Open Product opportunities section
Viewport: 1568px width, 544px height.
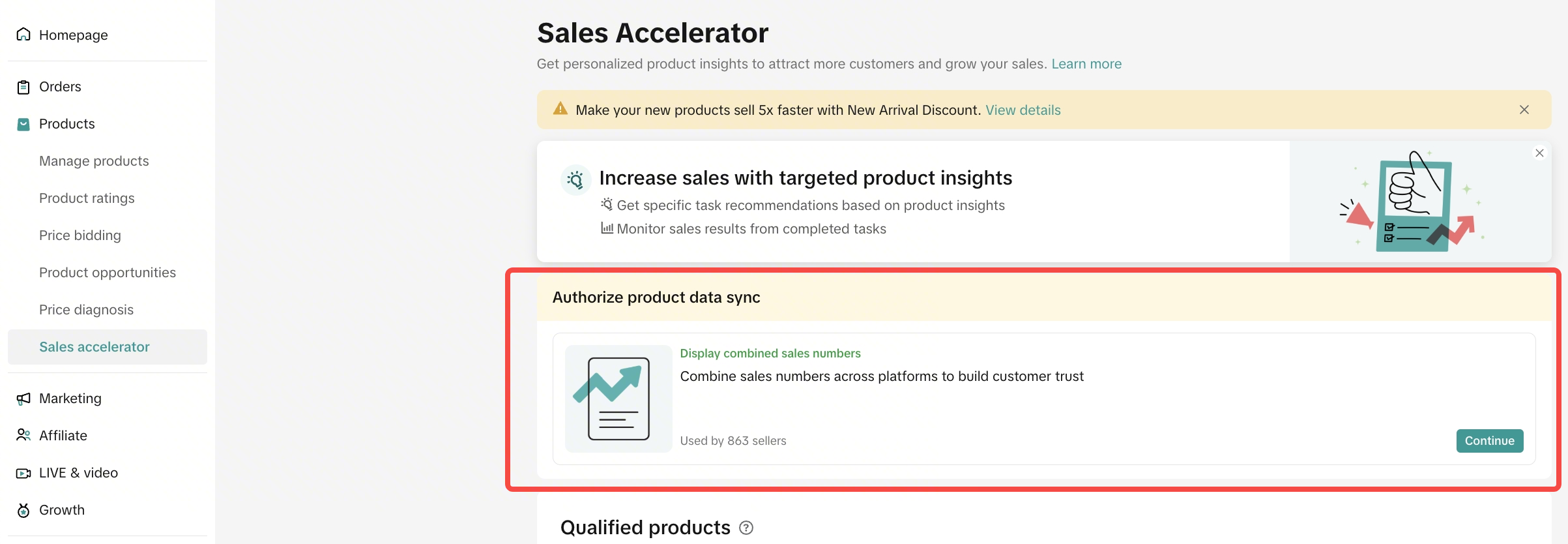click(x=108, y=273)
